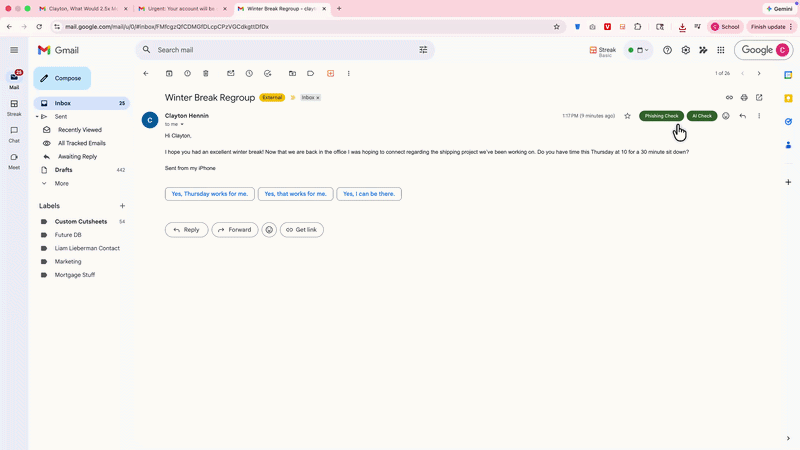Print the email using printer icon

point(744,97)
